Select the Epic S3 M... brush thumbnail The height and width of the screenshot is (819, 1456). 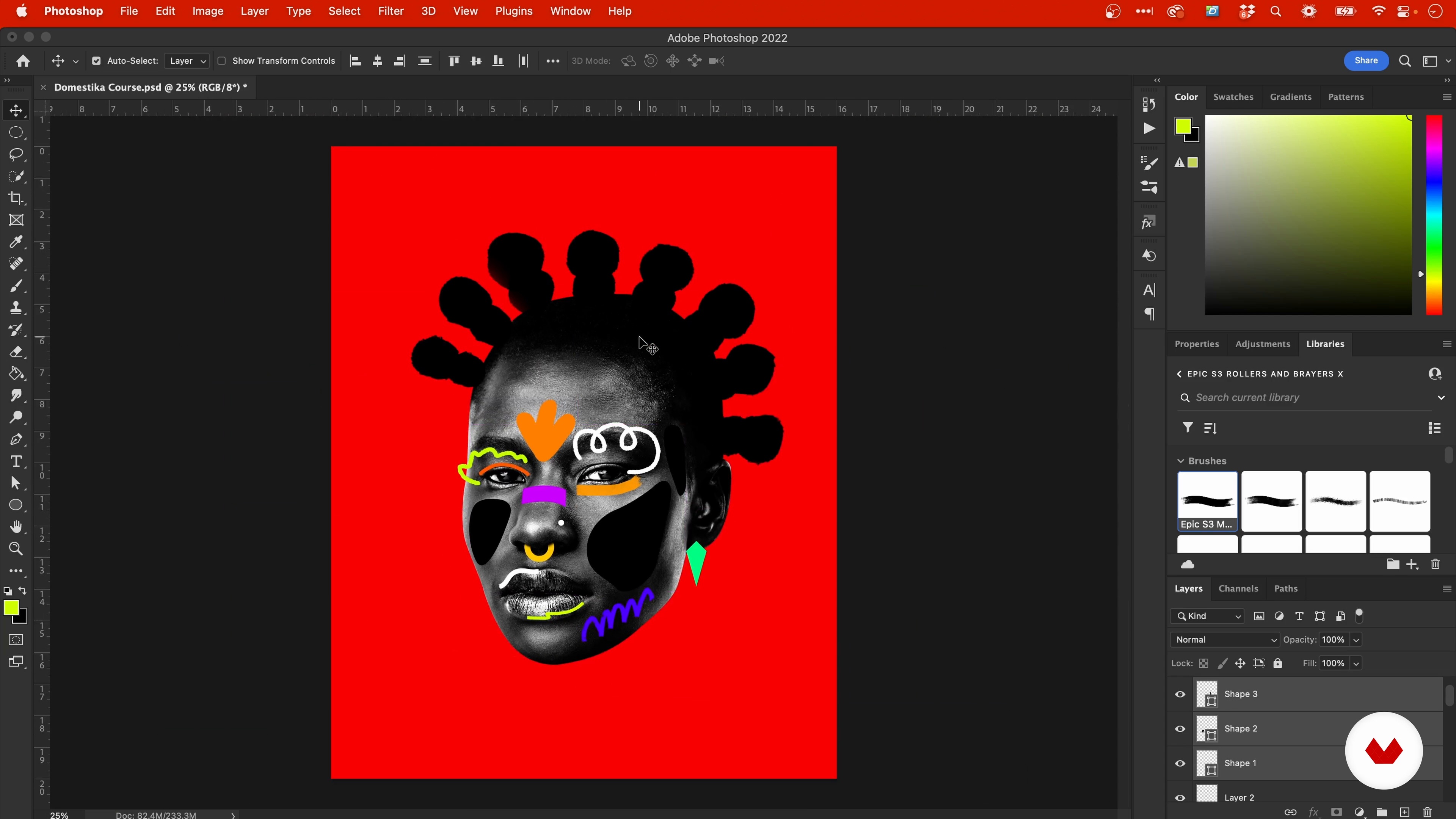click(1207, 501)
